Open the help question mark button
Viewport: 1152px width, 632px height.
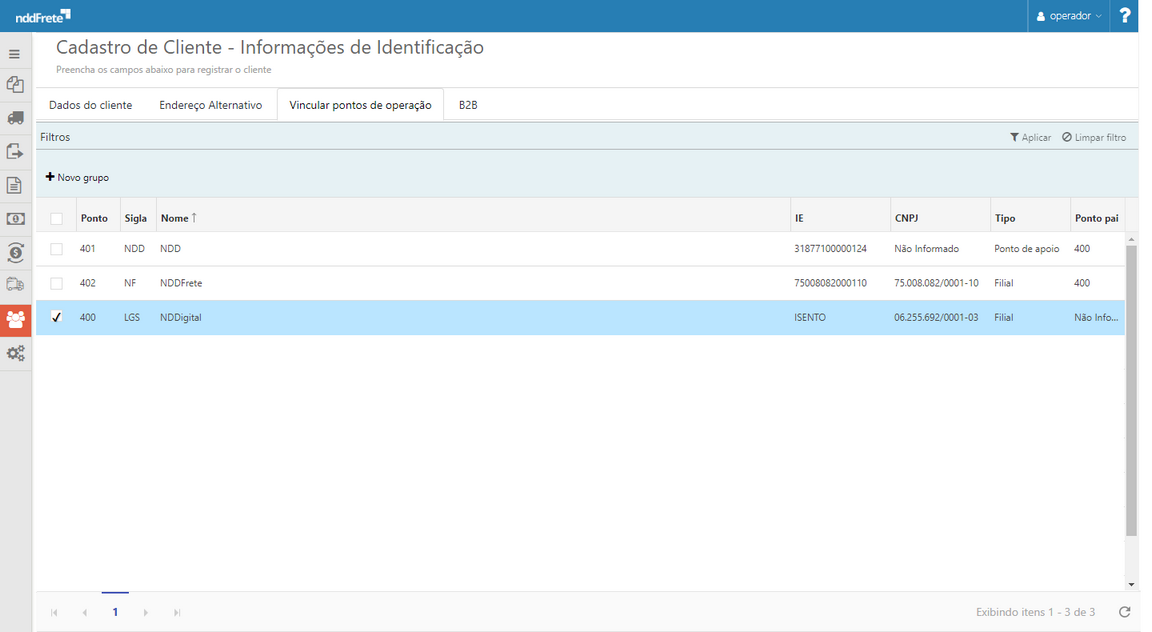pos(1126,15)
